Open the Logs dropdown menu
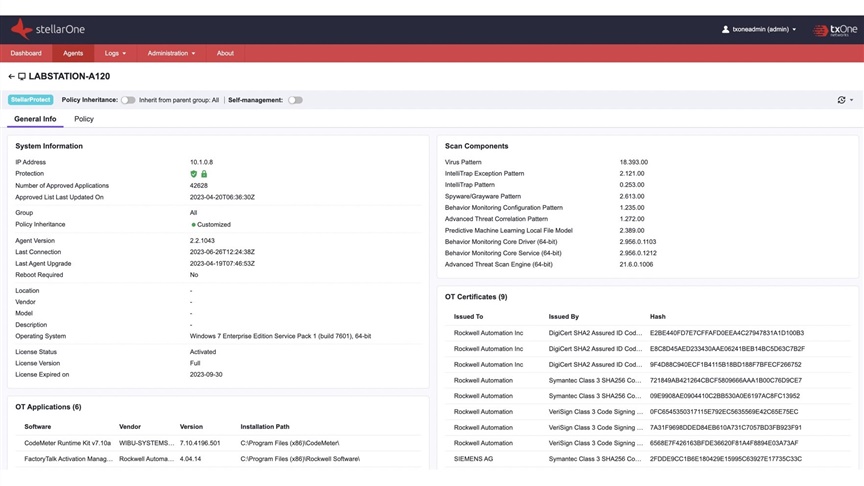This screenshot has width=864, height=486. click(115, 53)
